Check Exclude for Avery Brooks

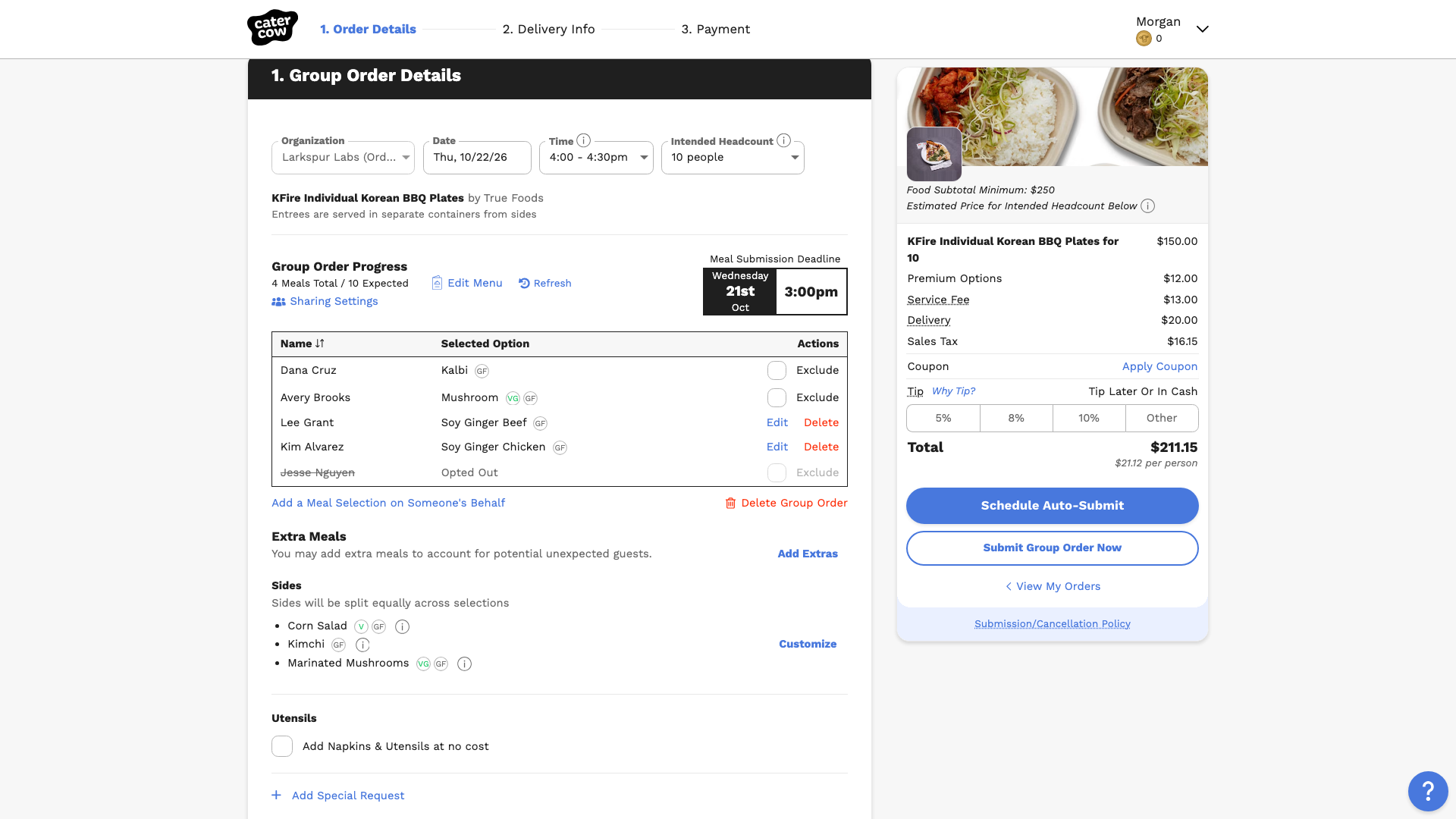(x=777, y=397)
